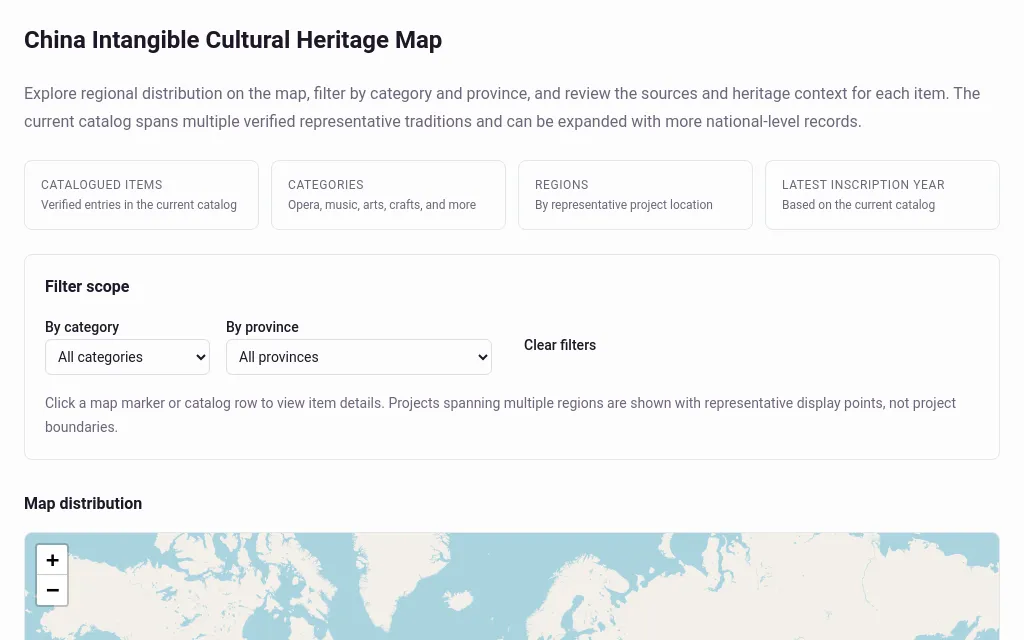Zoom in the map with plus button
This screenshot has width=1024, height=640.
(x=52, y=560)
